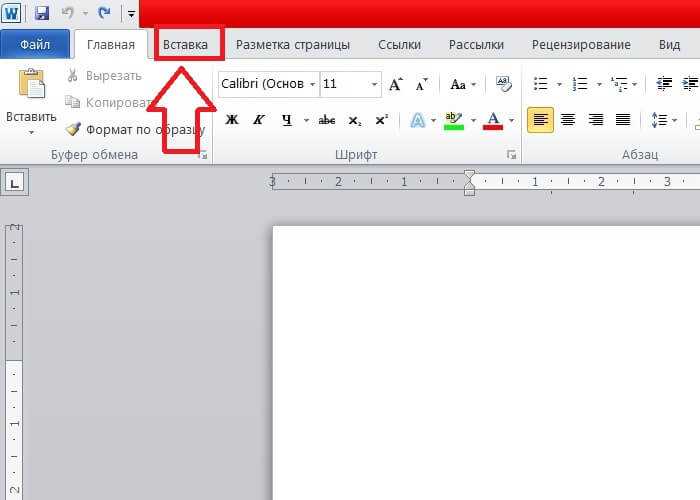The image size is (700, 500).
Task: Save the document with the floppy disk icon
Action: tap(42, 13)
